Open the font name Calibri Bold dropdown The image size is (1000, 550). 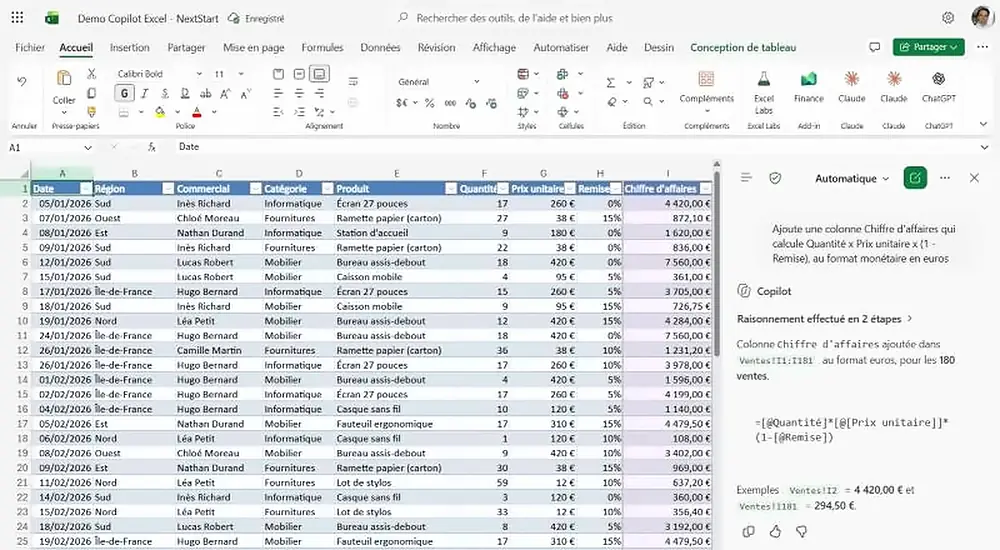199,74
